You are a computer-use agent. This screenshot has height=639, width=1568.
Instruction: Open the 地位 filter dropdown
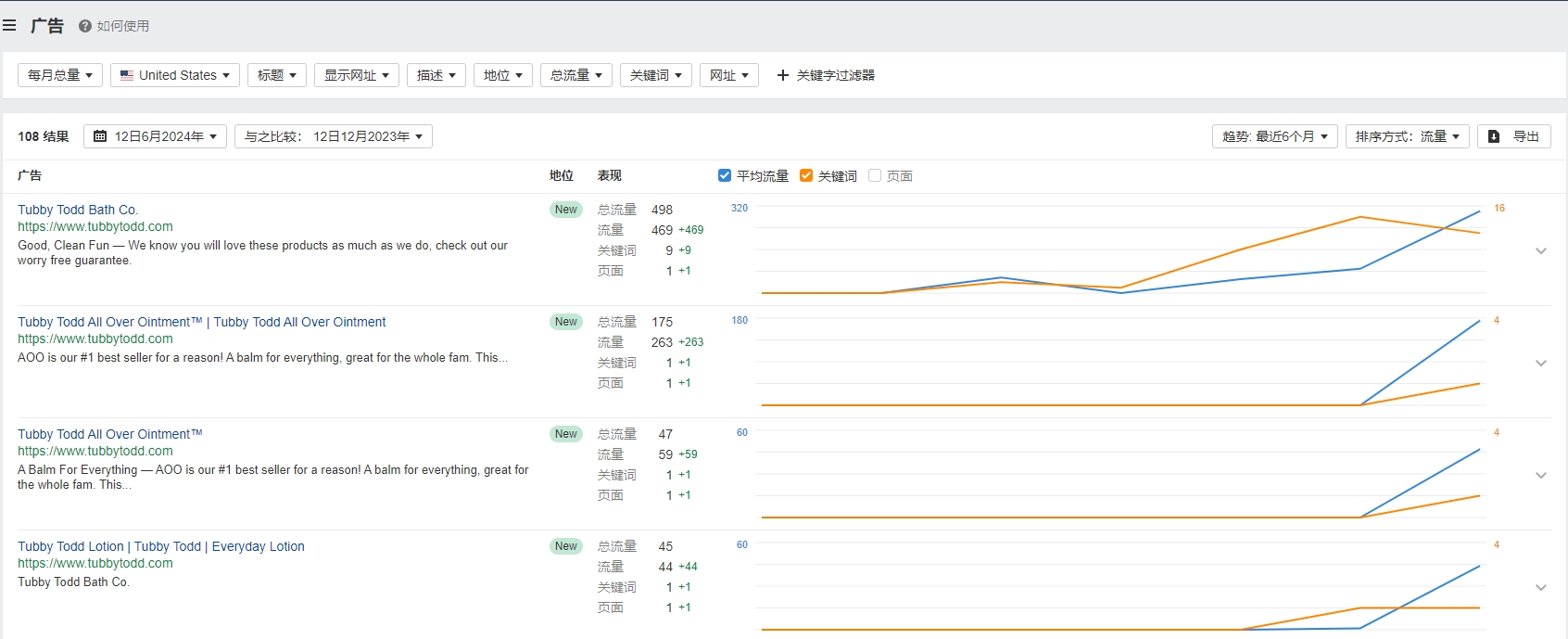pos(503,75)
